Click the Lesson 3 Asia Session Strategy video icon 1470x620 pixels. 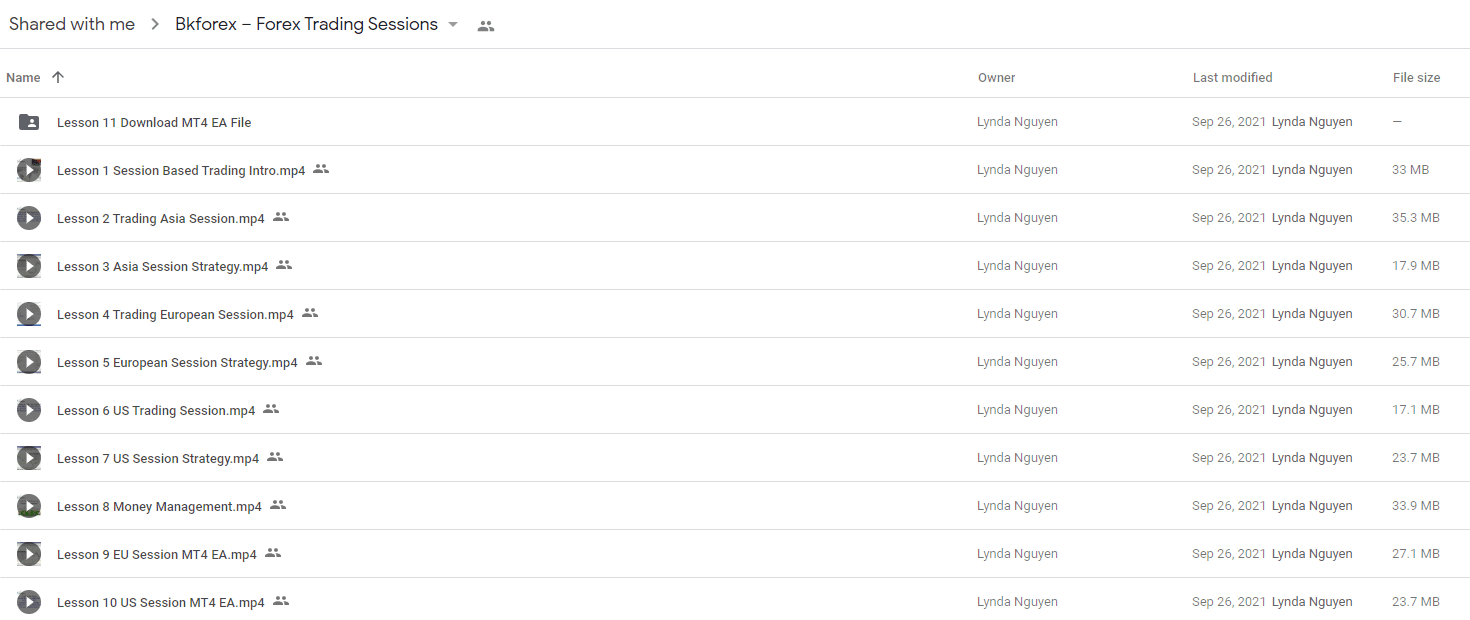coord(29,266)
